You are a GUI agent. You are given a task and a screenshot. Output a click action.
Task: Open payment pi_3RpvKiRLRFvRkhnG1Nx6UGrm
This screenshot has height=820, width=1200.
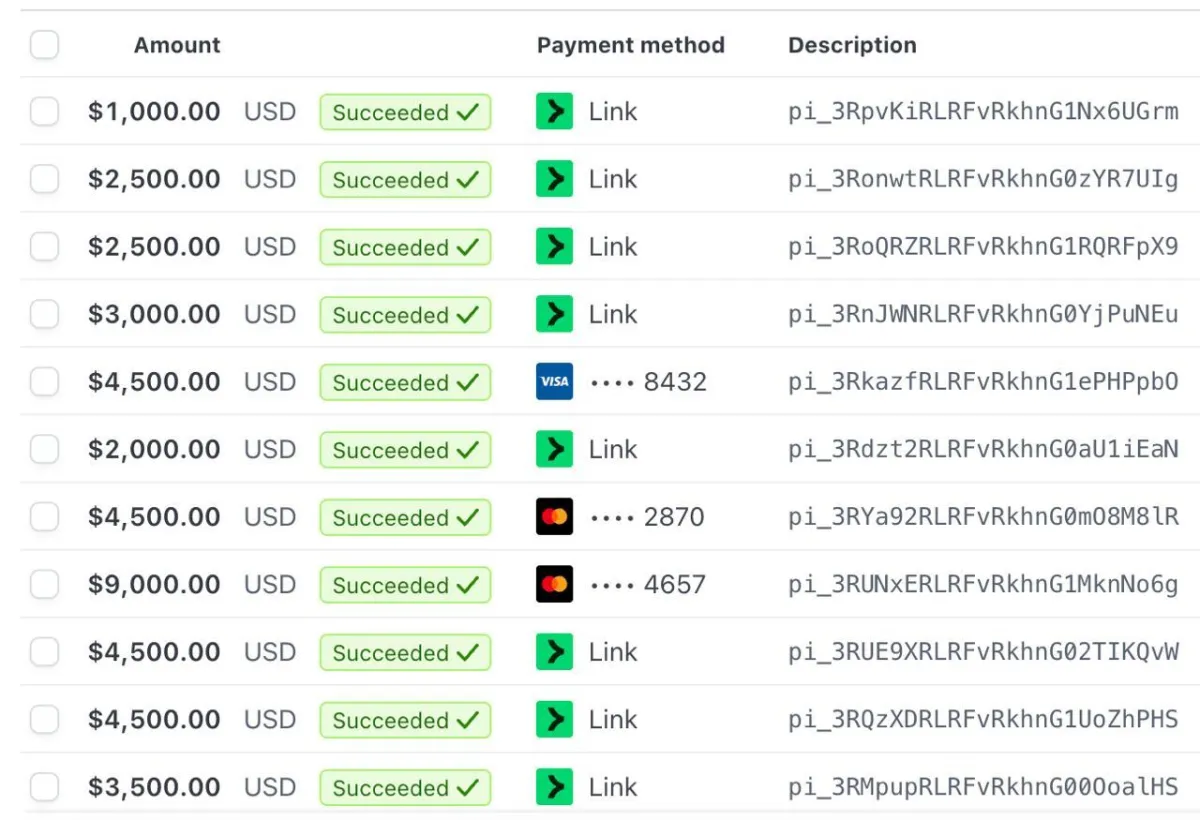click(983, 112)
